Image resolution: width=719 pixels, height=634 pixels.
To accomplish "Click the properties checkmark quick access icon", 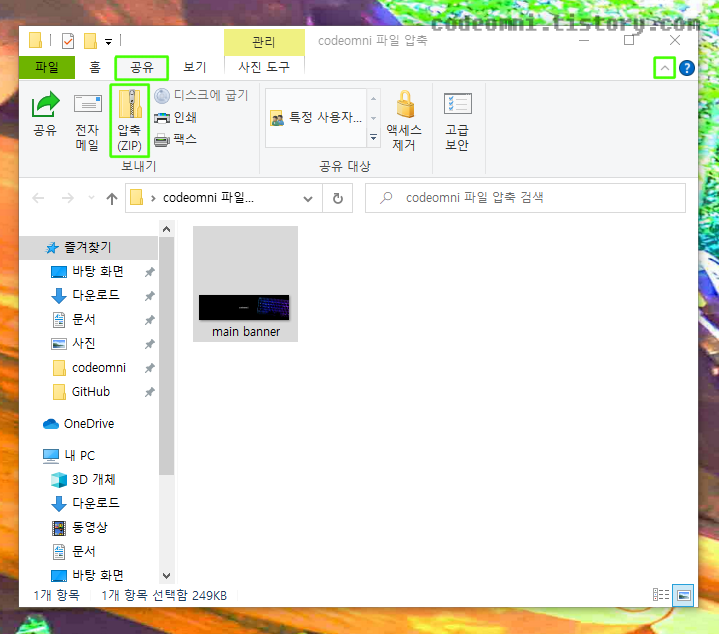I will pos(68,41).
